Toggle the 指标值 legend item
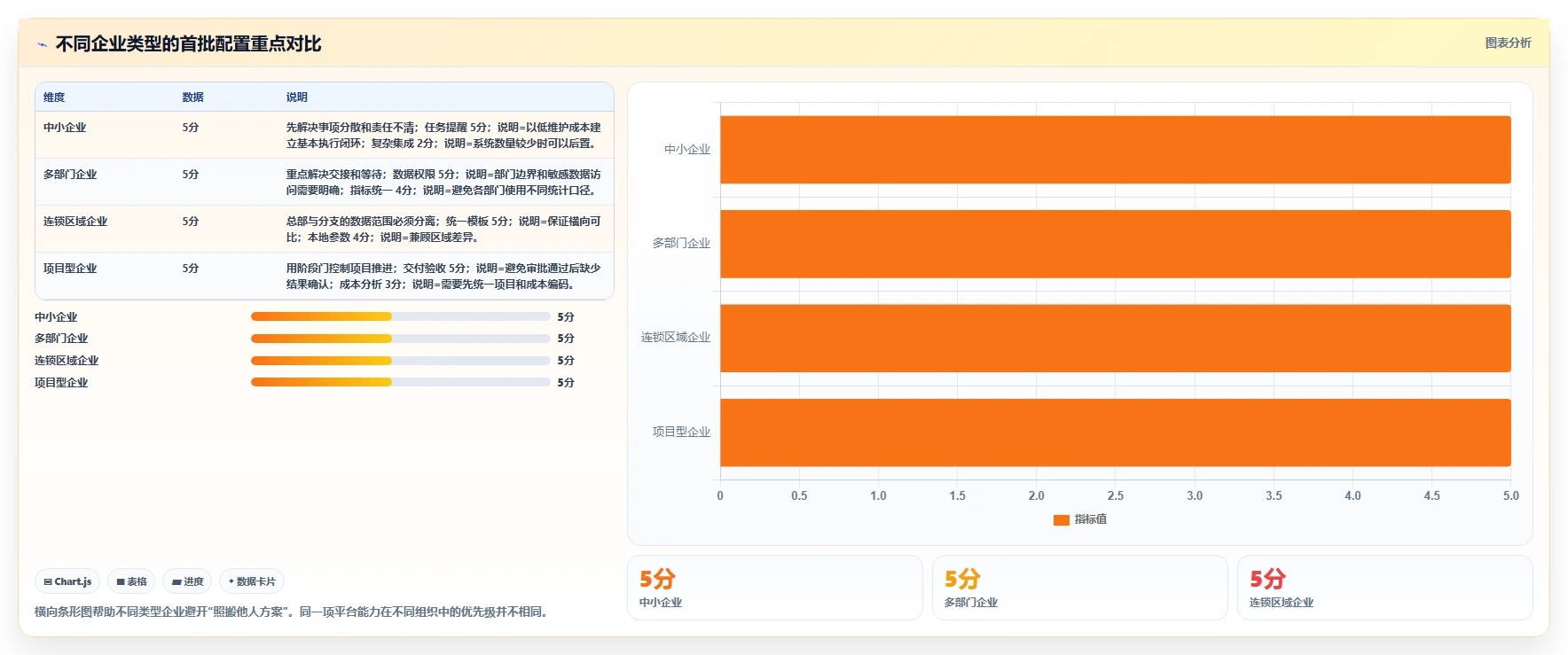Viewport: 1568px width, 655px height. point(1079,519)
